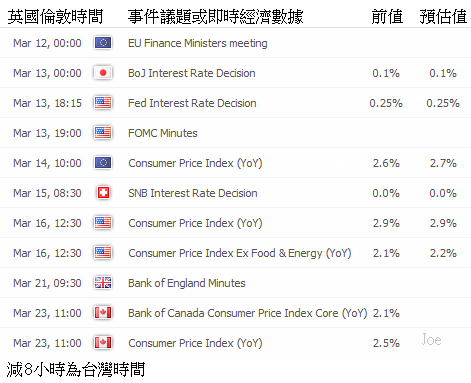Screen dimensions: 471x383
Task: Open the EU Finance Ministers meeting event
Action: (198, 43)
